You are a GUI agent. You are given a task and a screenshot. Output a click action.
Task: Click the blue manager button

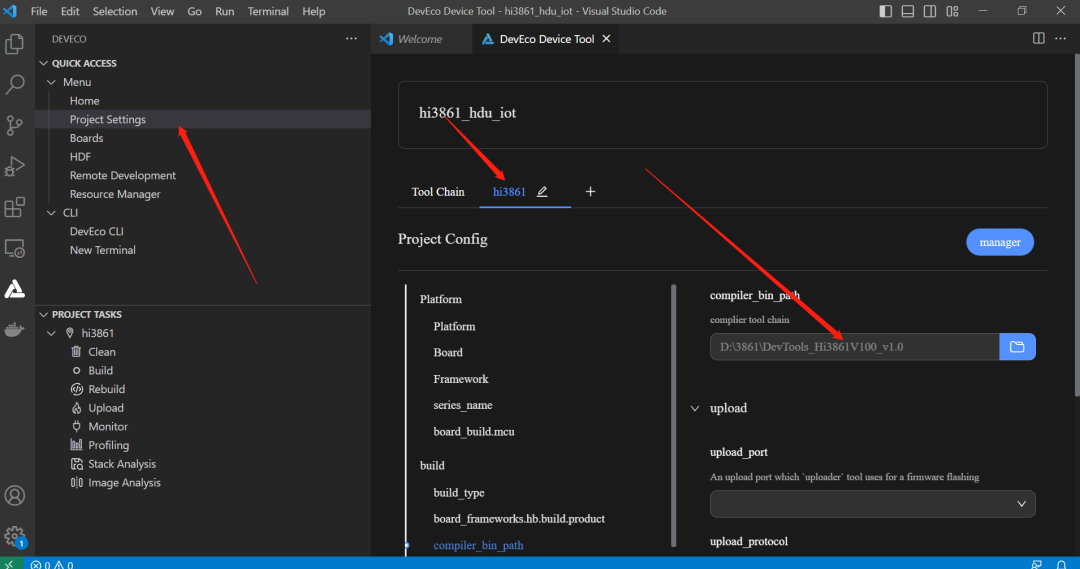point(999,242)
